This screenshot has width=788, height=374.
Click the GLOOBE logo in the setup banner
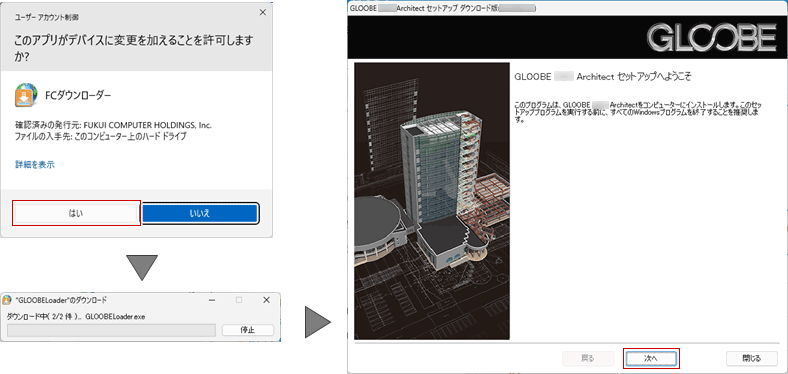[x=712, y=38]
